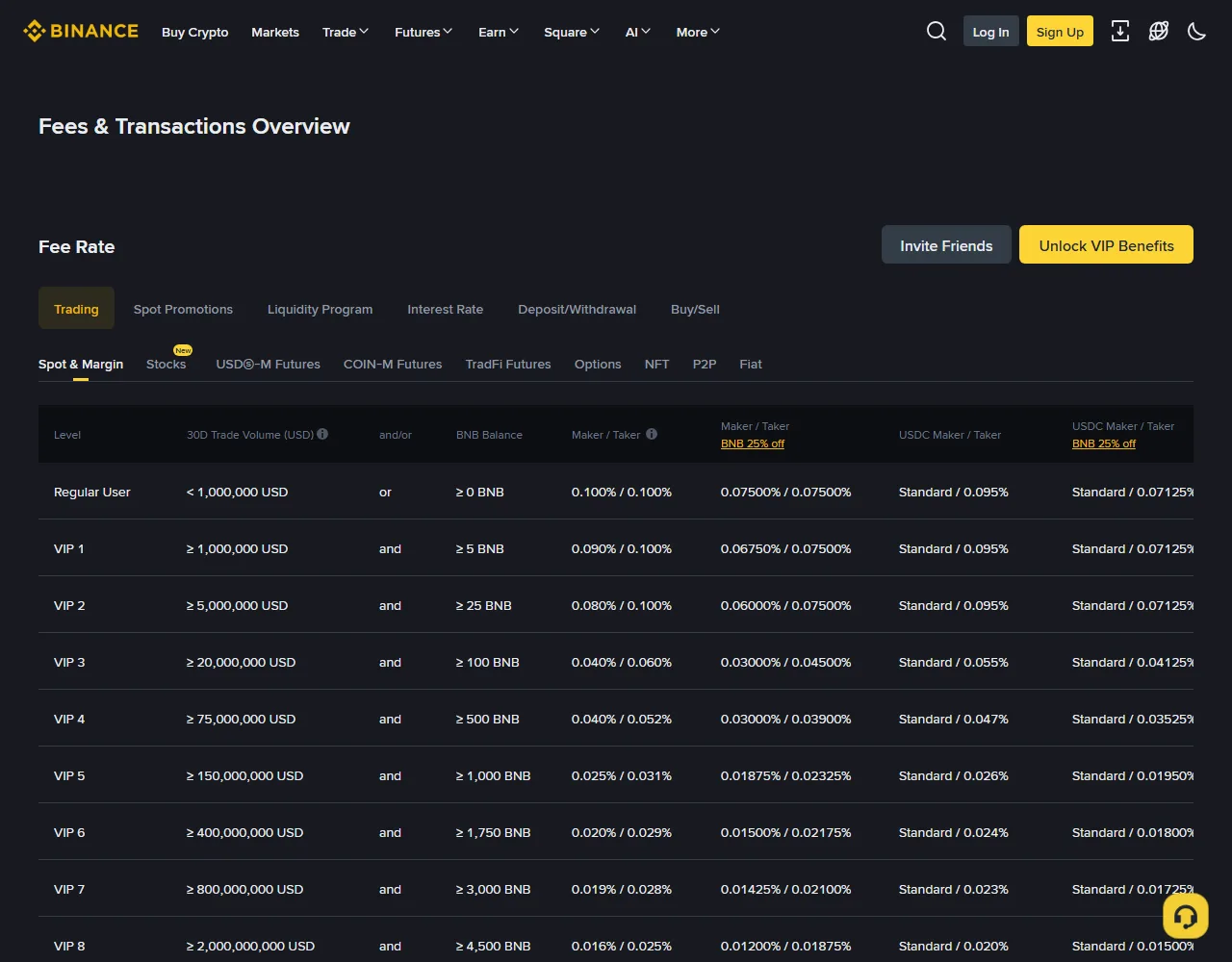Select the COIN-M Futures sub-tab

(393, 364)
